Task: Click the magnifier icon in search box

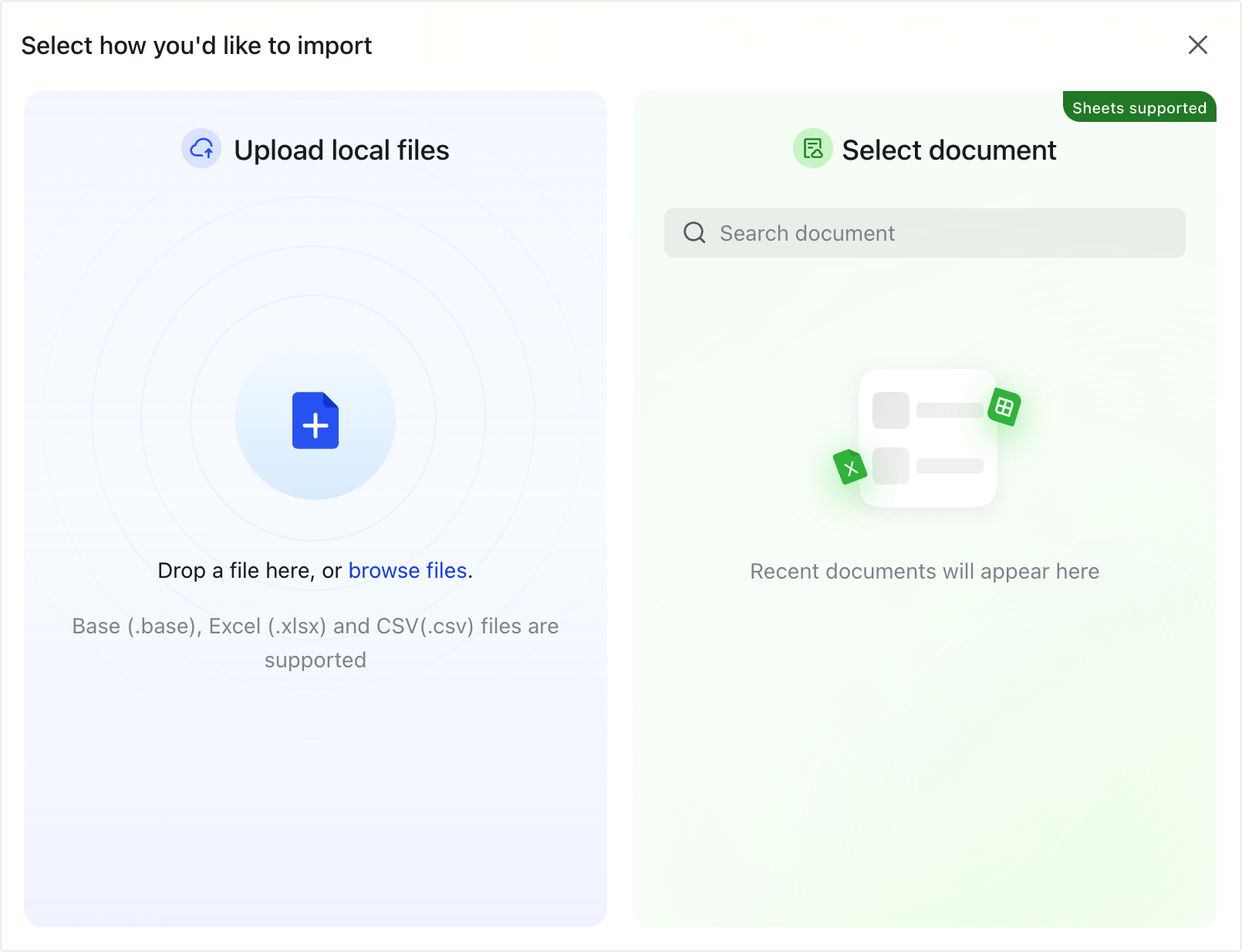Action: [x=694, y=233]
